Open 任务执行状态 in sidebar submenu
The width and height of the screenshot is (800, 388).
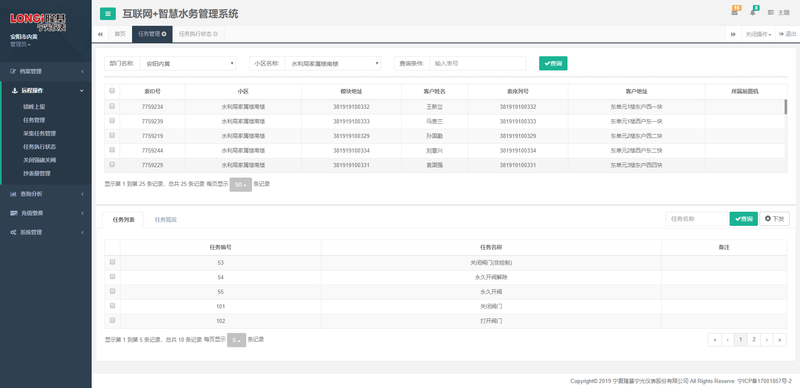tap(39, 147)
